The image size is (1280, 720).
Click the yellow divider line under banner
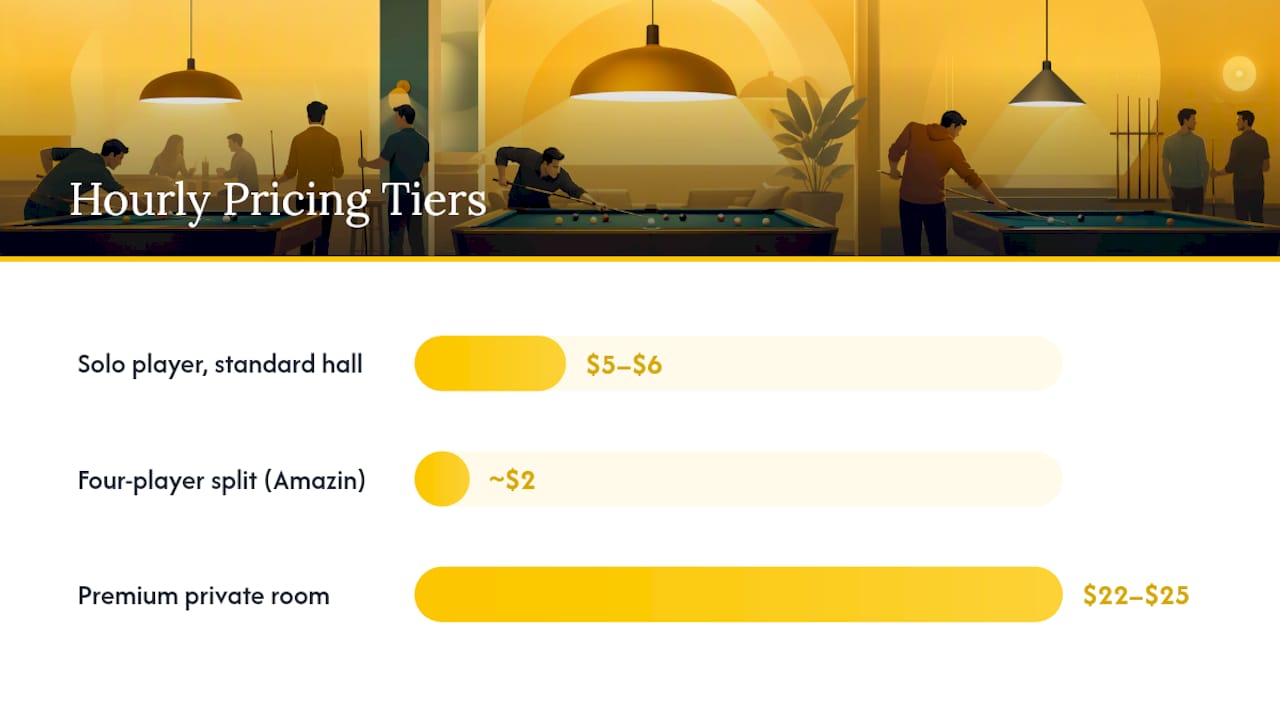click(x=640, y=259)
